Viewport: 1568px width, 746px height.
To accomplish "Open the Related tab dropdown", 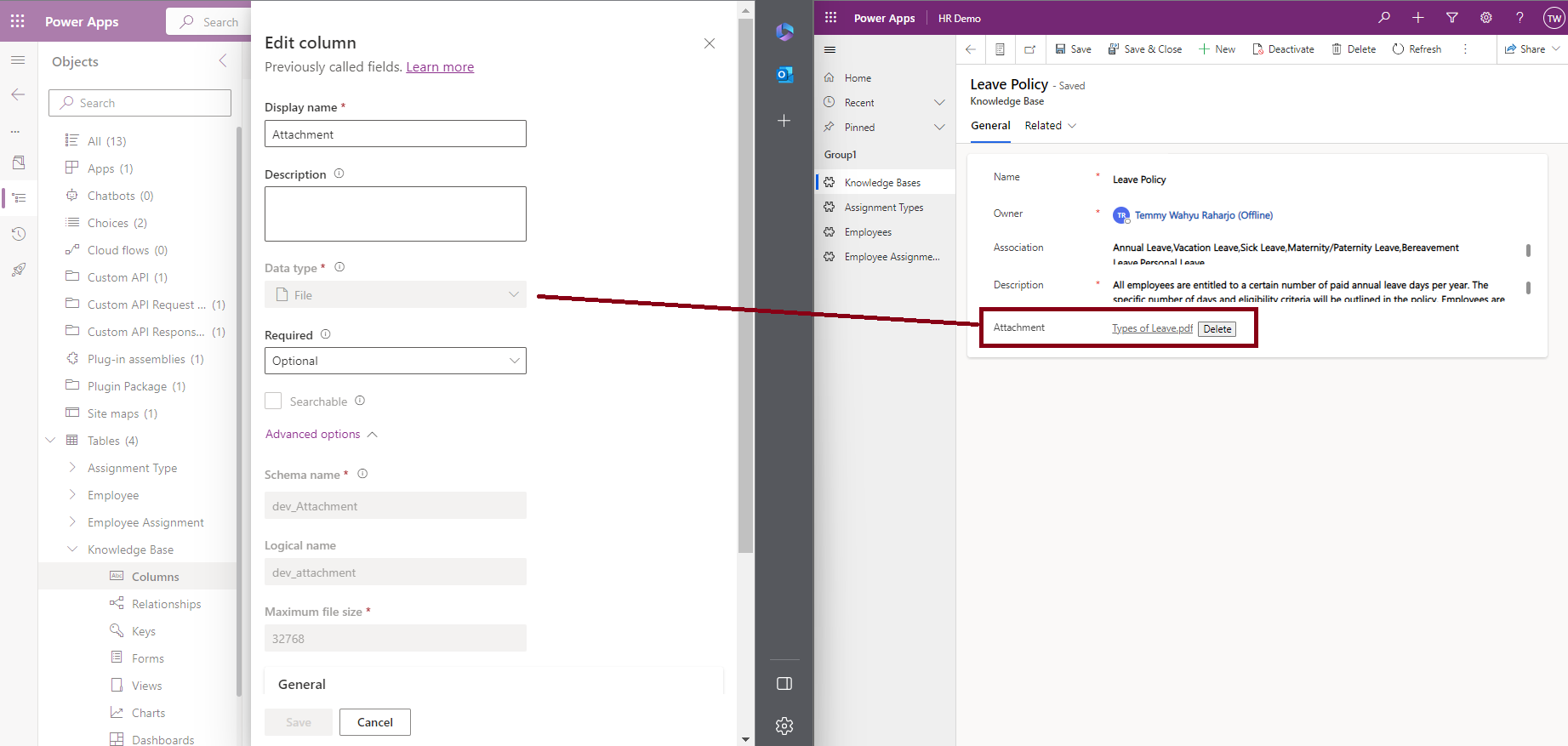I will click(1051, 125).
